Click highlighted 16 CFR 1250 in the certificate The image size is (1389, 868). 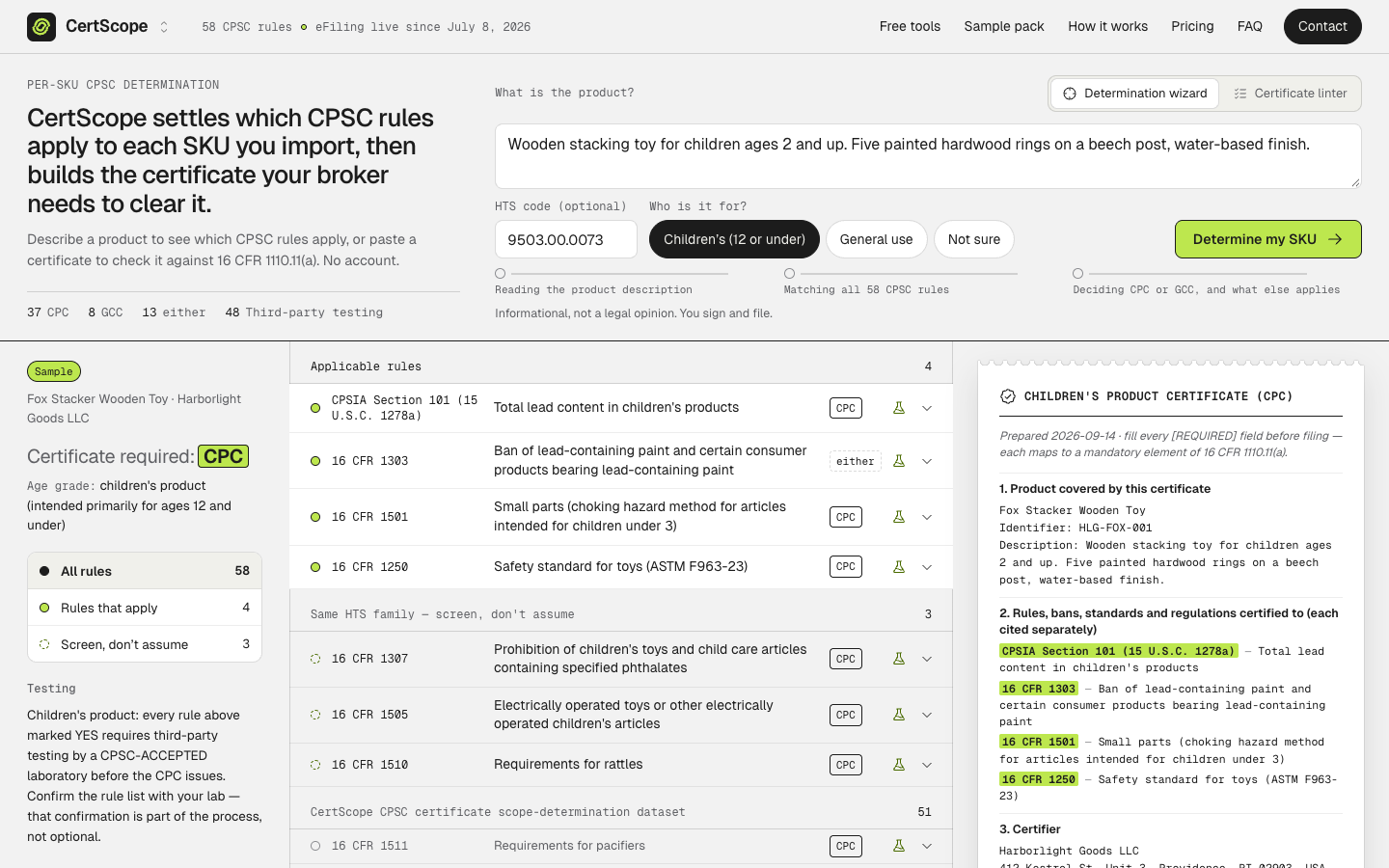pyautogui.click(x=1039, y=779)
